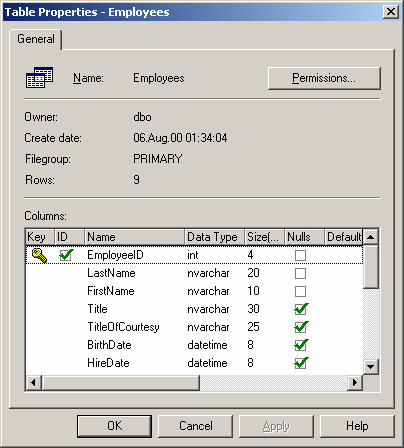Confirm with the OK button

pos(114,426)
